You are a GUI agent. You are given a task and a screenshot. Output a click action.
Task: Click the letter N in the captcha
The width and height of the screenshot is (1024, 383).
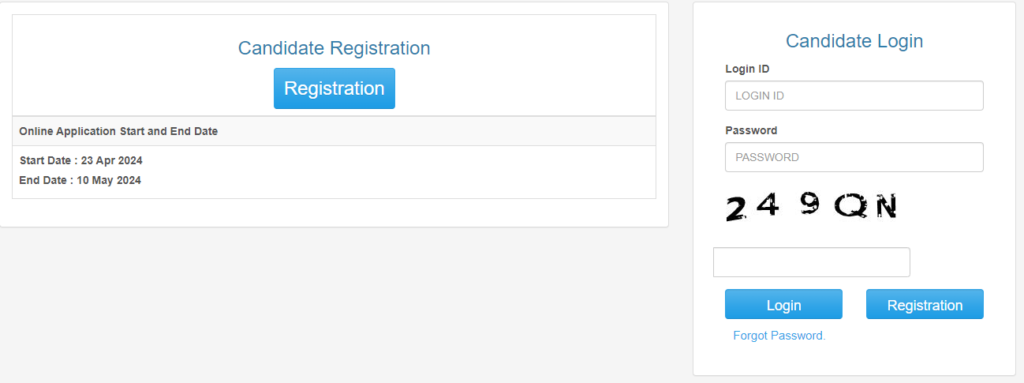click(x=886, y=207)
